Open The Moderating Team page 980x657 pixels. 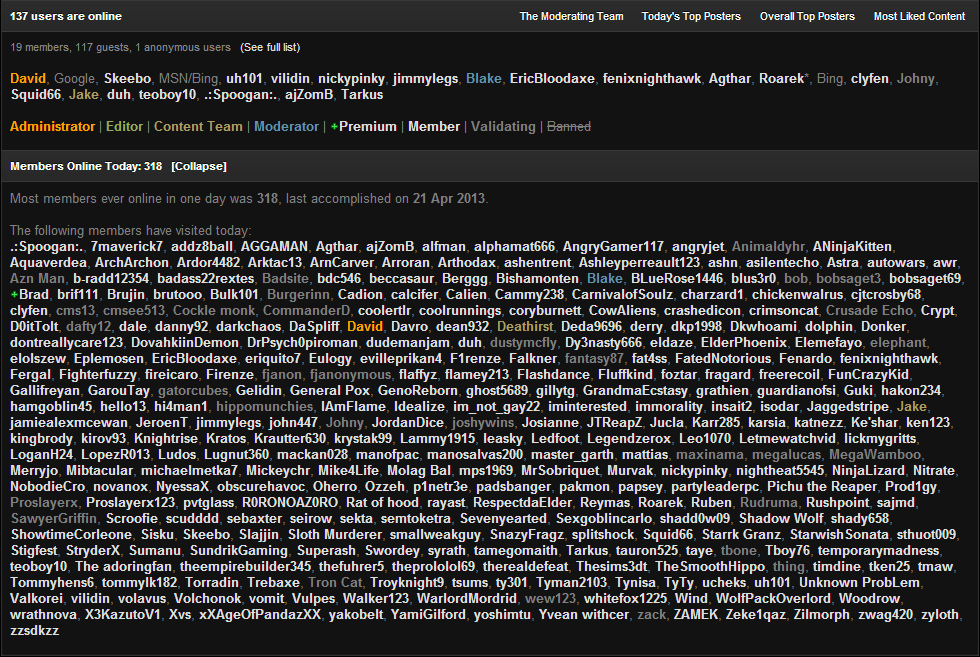click(571, 16)
